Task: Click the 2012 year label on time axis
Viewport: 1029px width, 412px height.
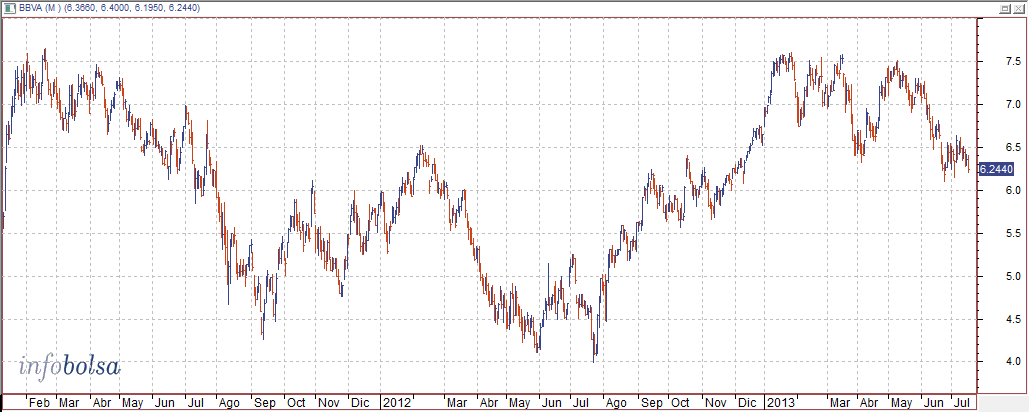Action: 396,402
